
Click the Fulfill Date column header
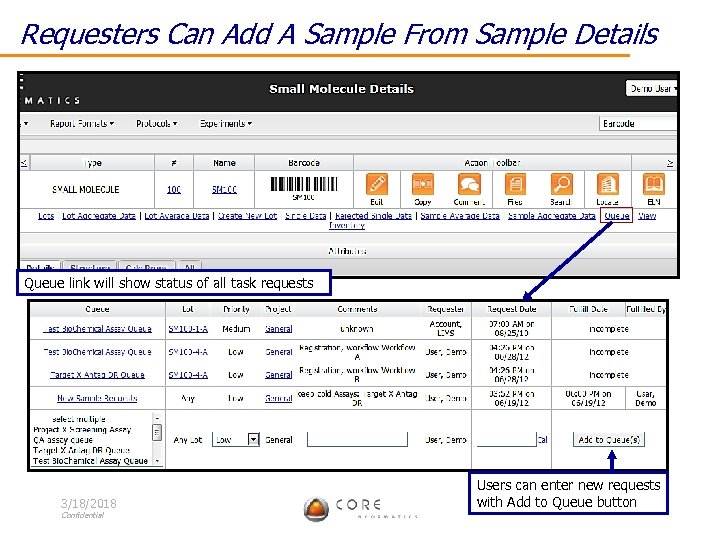click(x=588, y=309)
